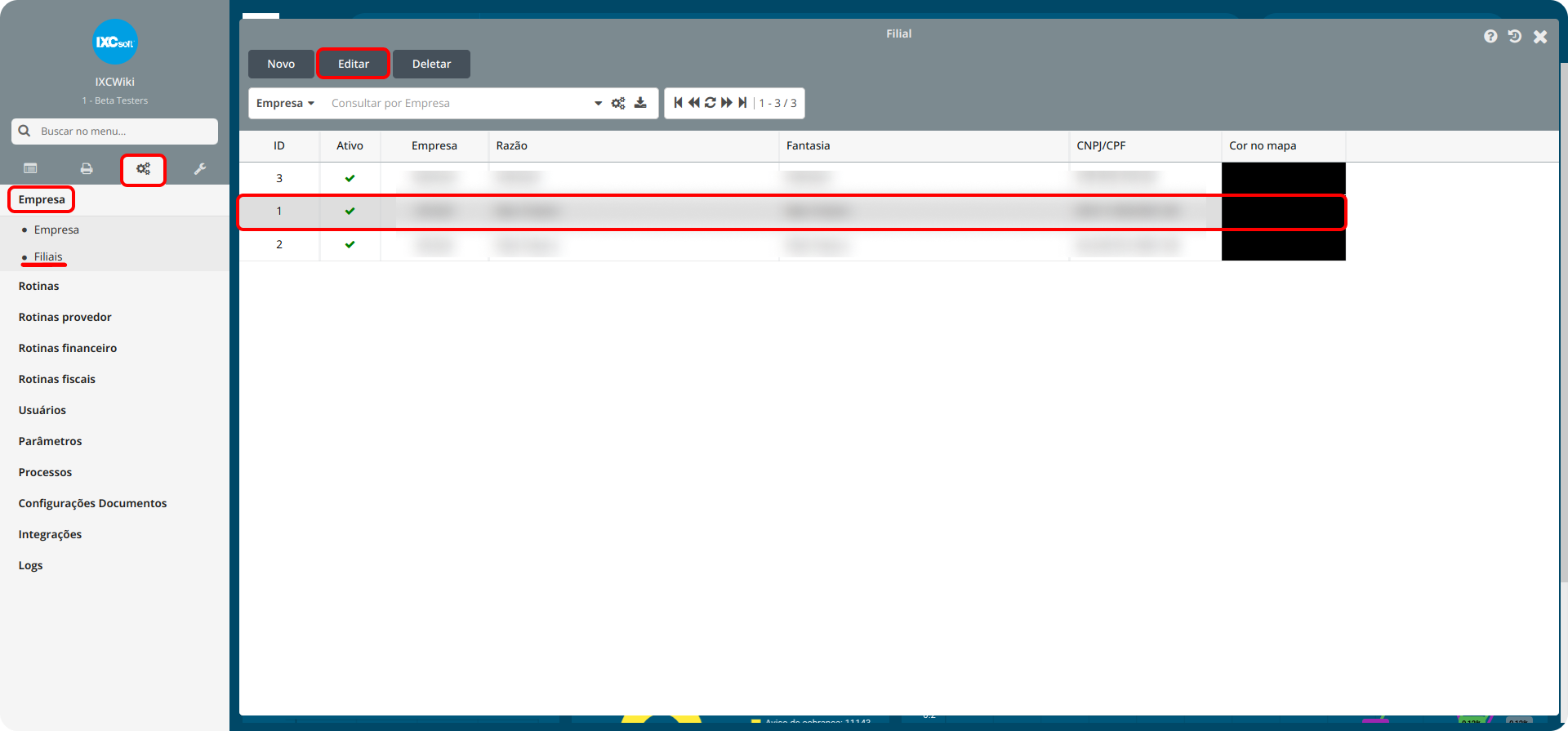The image size is (1568, 731).
Task: Go to the first page of records
Action: pos(678,103)
